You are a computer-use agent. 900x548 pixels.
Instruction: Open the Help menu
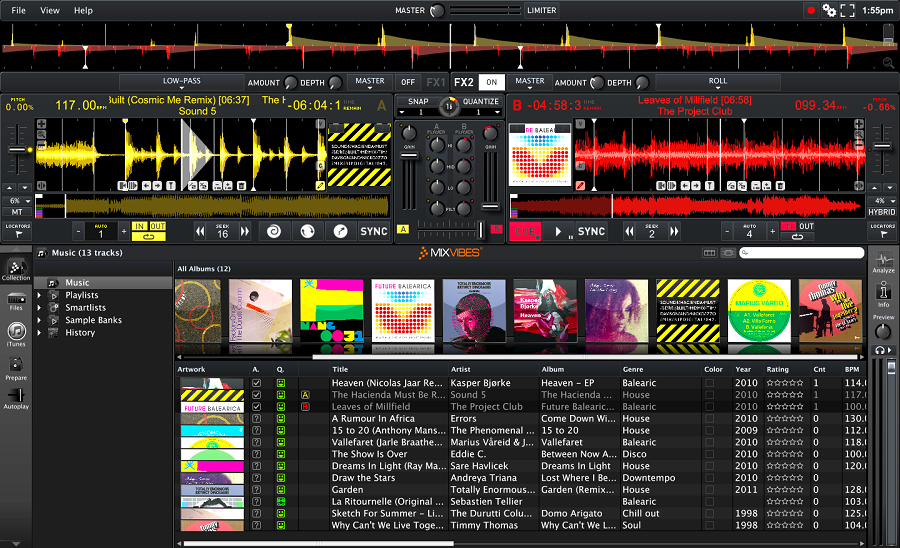tap(83, 10)
